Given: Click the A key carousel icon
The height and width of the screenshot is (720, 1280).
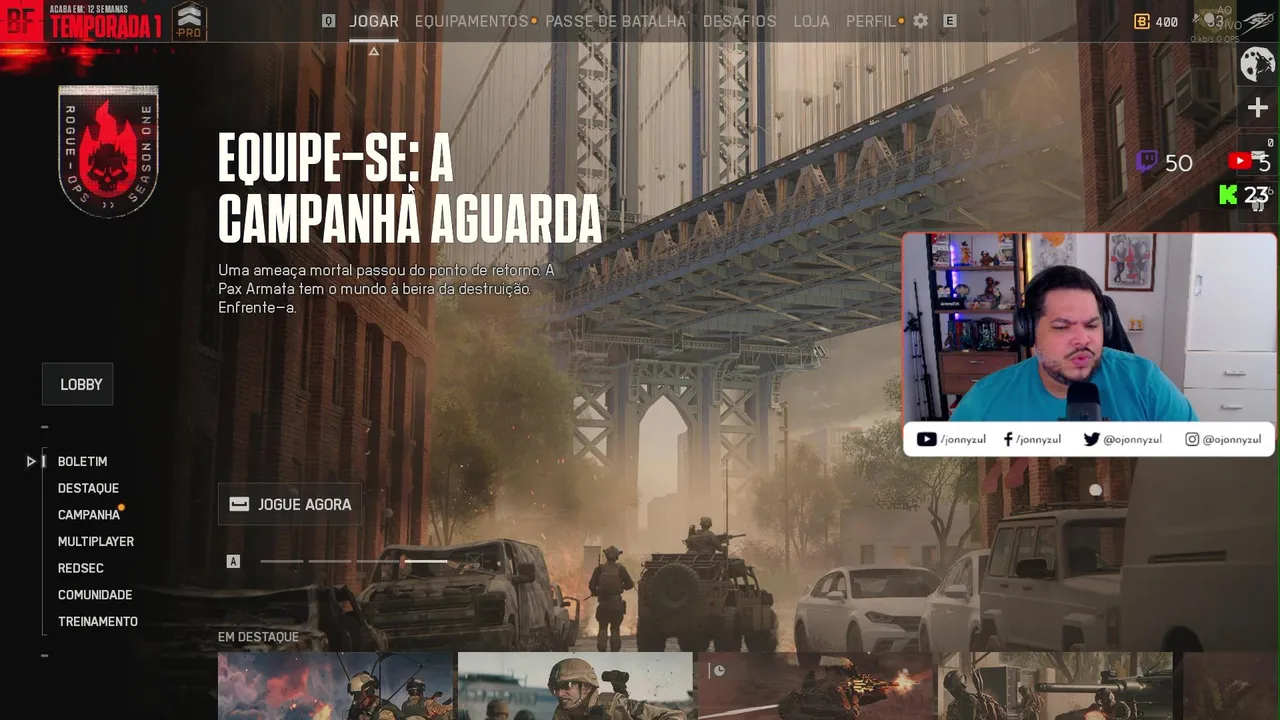Looking at the screenshot, I should click(x=233, y=562).
